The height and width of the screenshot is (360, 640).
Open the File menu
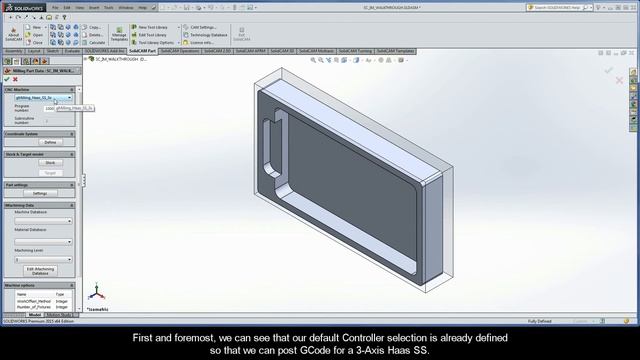point(55,7)
